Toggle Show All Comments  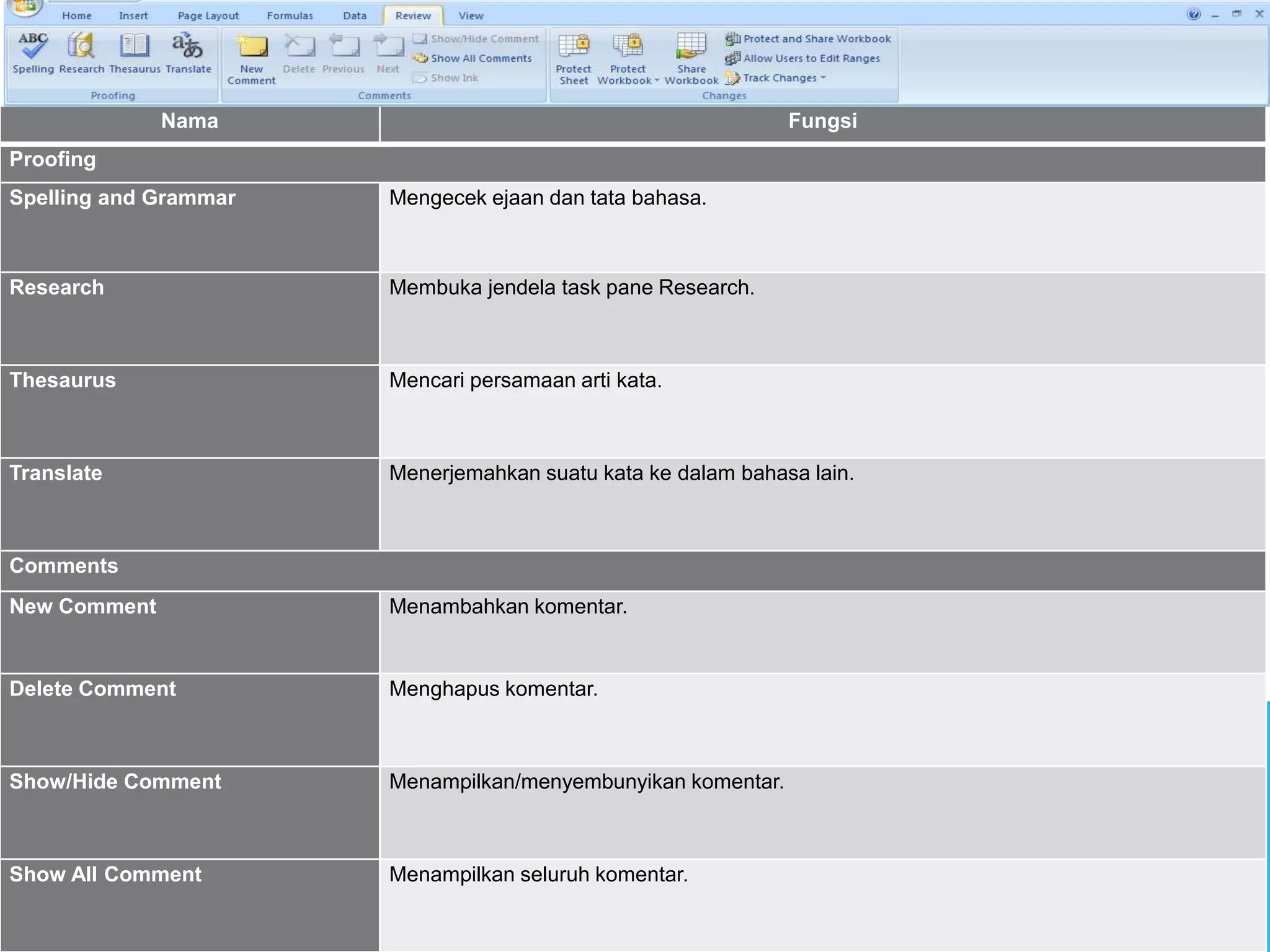473,58
